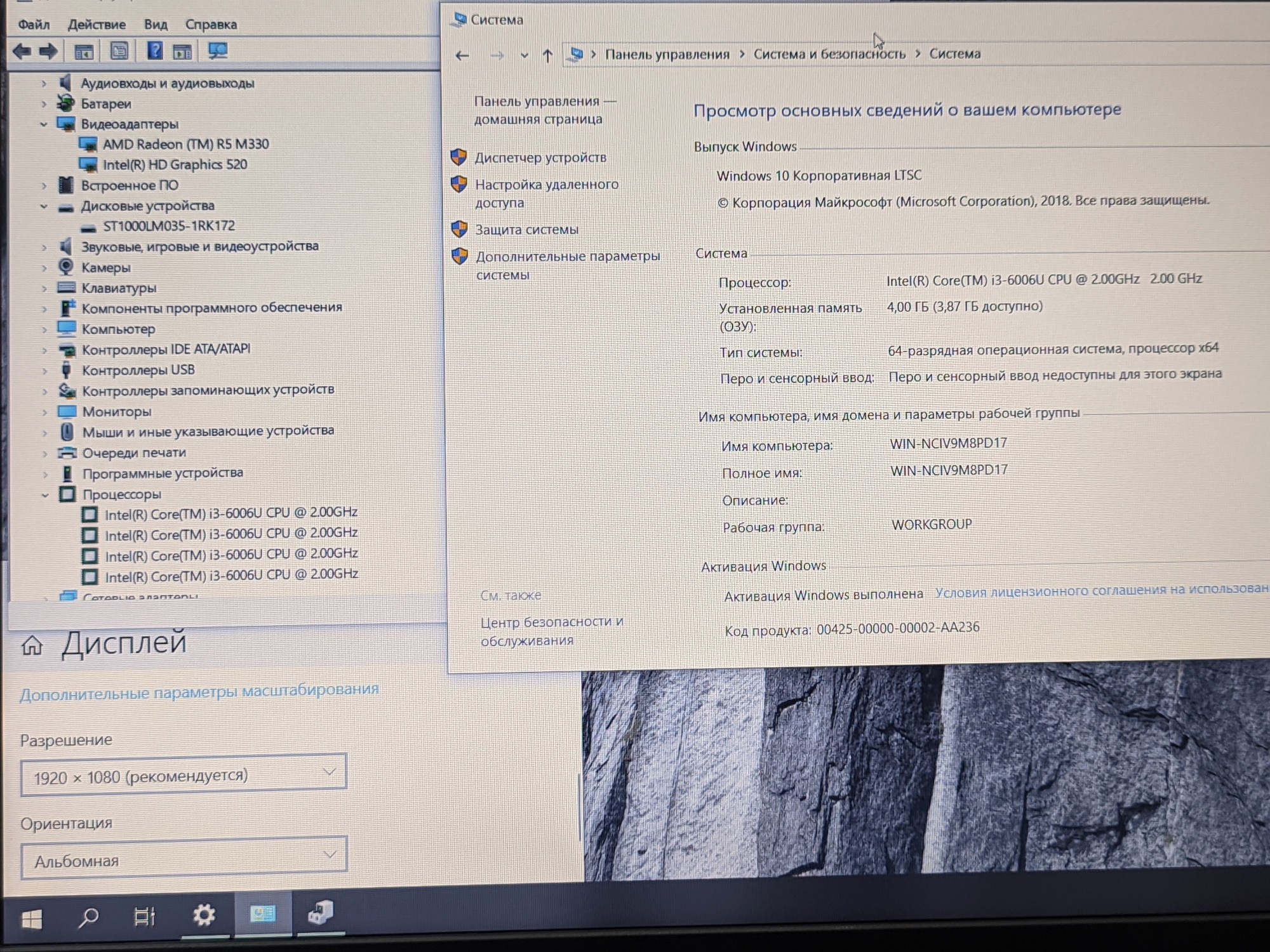Open the Файл menu

34,25
